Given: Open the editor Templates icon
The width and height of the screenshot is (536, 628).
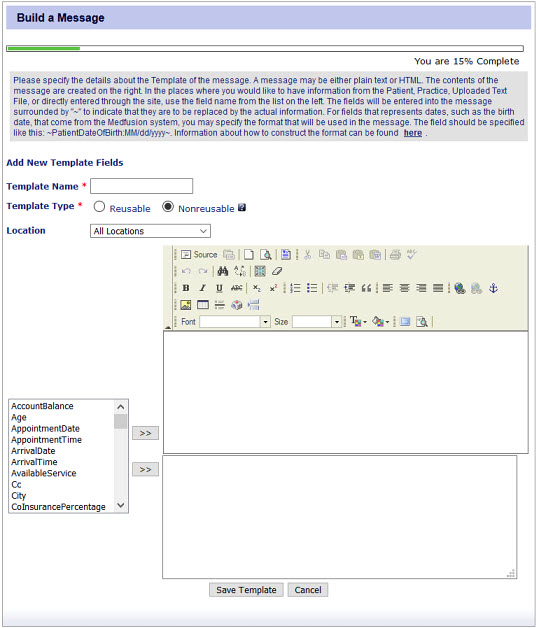Looking at the screenshot, I should coord(286,255).
